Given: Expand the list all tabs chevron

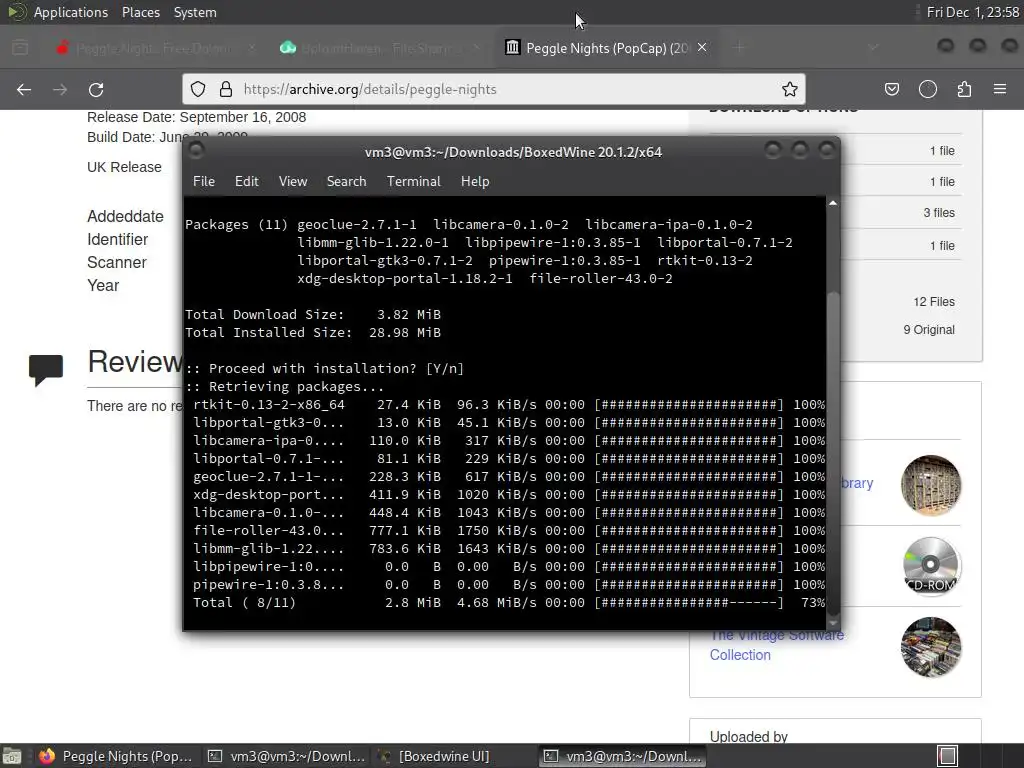Looking at the screenshot, I should click(873, 48).
